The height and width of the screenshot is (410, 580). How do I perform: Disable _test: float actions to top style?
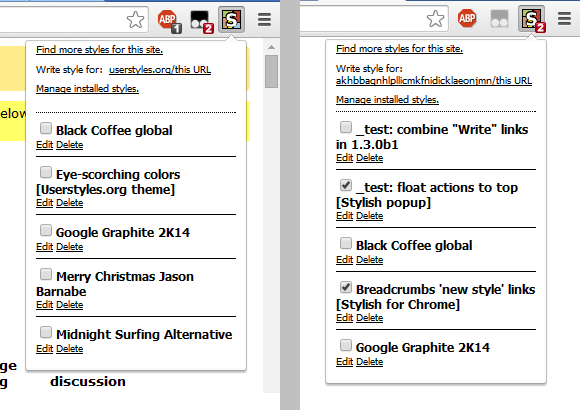click(x=346, y=185)
